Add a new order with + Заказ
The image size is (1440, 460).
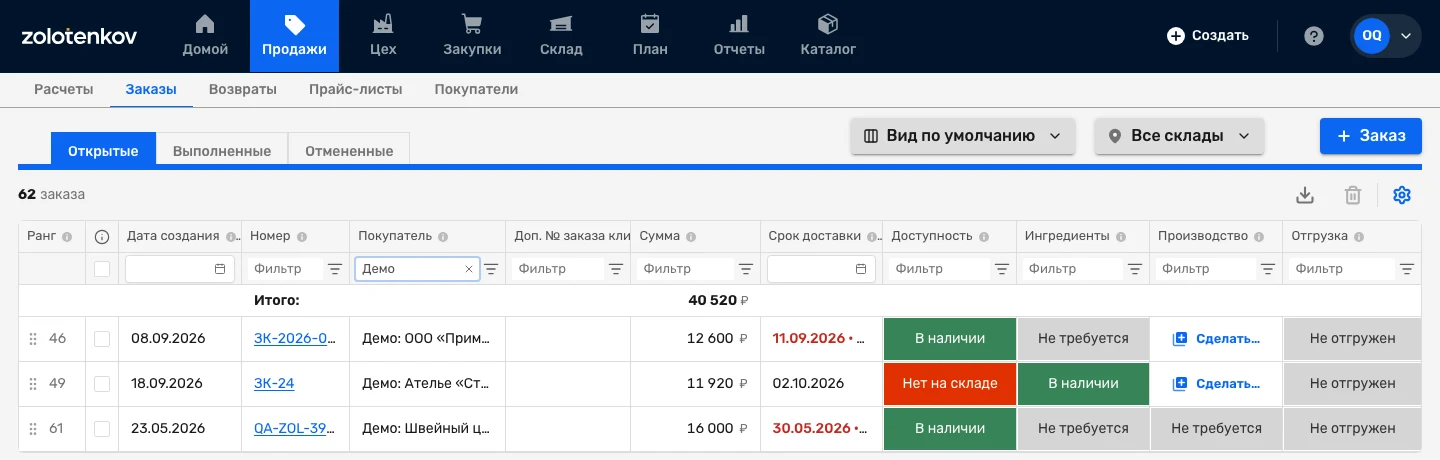click(x=1371, y=136)
